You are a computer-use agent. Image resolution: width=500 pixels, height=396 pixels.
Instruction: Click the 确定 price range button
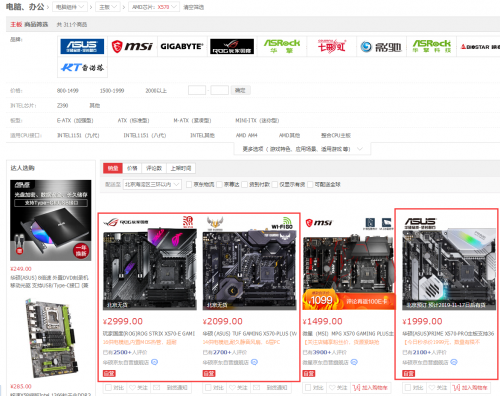pos(240,90)
